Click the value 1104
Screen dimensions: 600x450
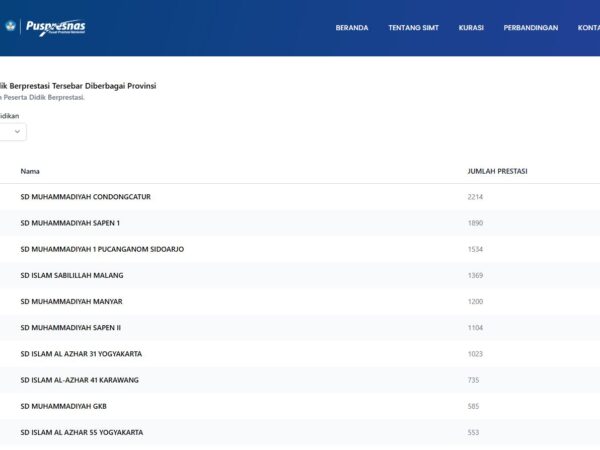click(475, 328)
